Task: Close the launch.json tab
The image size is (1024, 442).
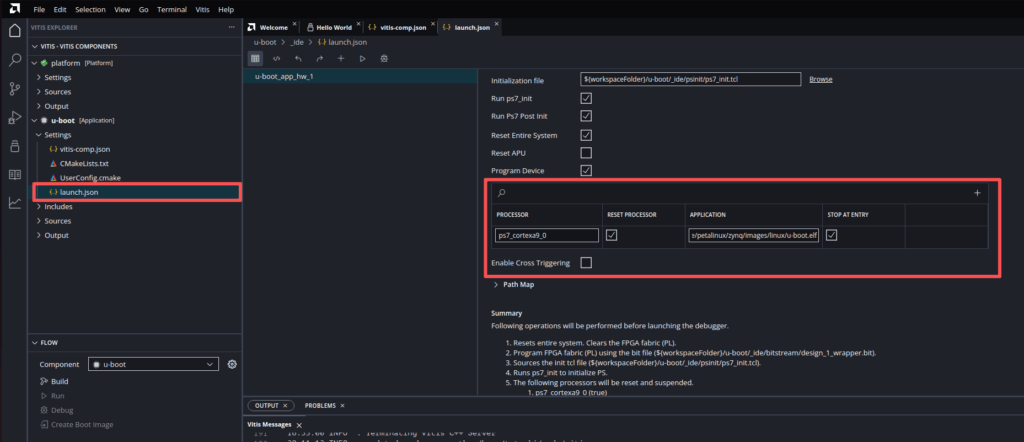Action: pyautogui.click(x=497, y=24)
